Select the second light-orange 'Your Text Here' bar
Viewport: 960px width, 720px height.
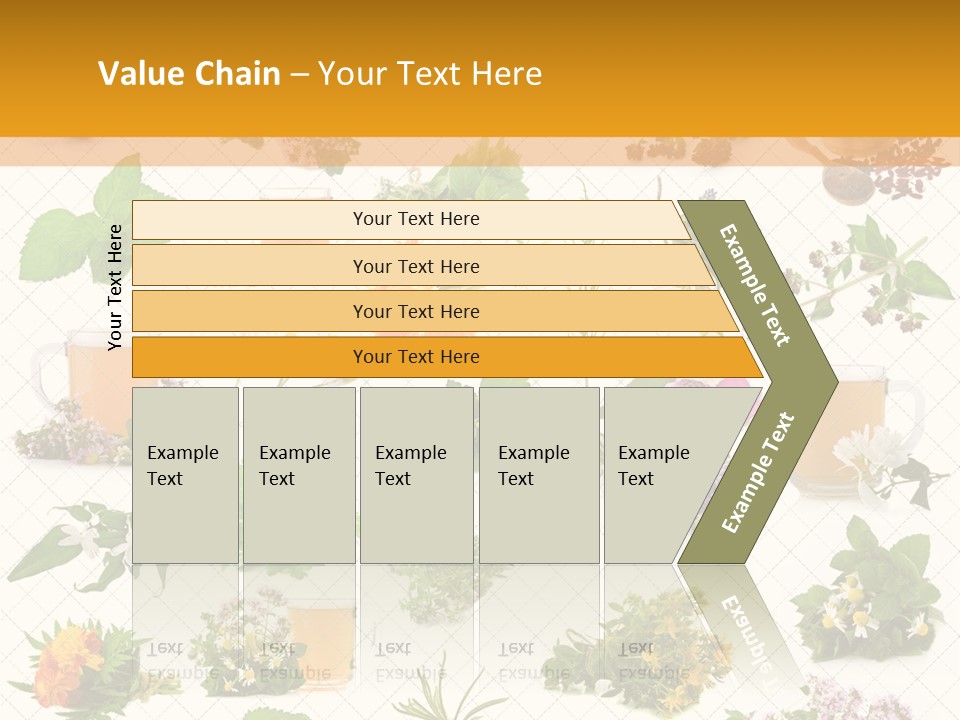(422, 265)
